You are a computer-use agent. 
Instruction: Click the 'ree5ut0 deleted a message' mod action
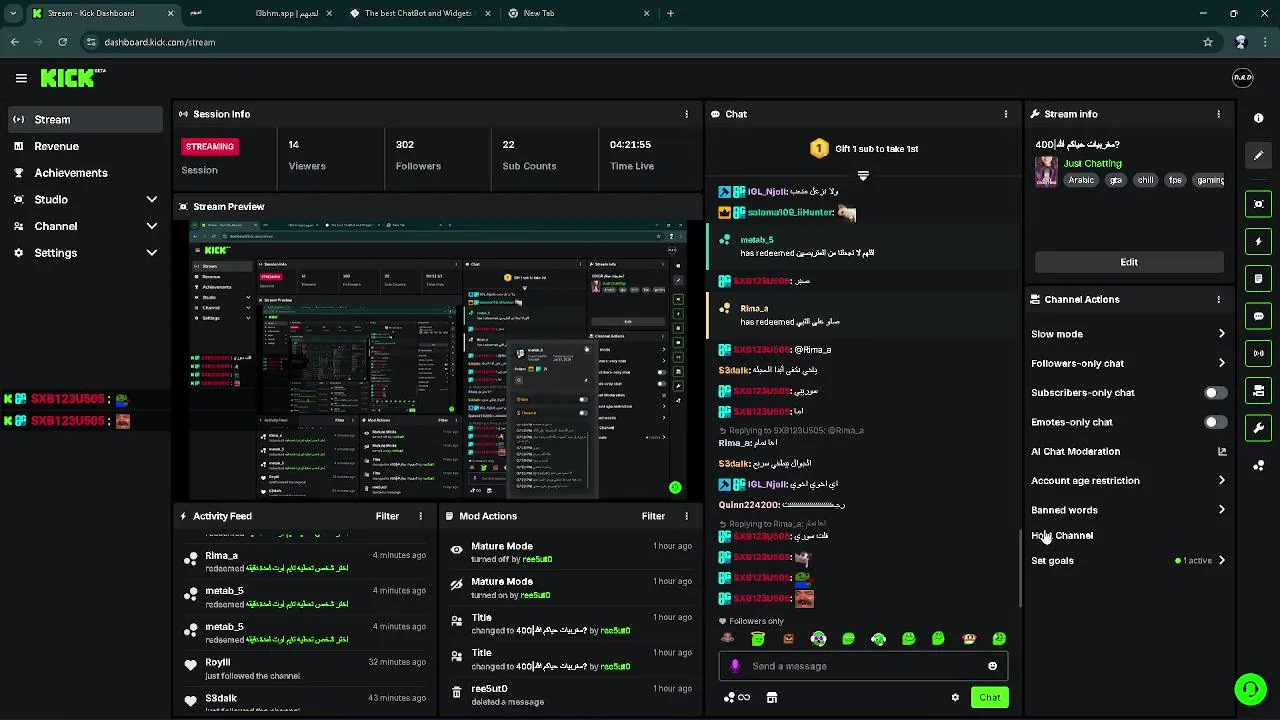coord(570,695)
